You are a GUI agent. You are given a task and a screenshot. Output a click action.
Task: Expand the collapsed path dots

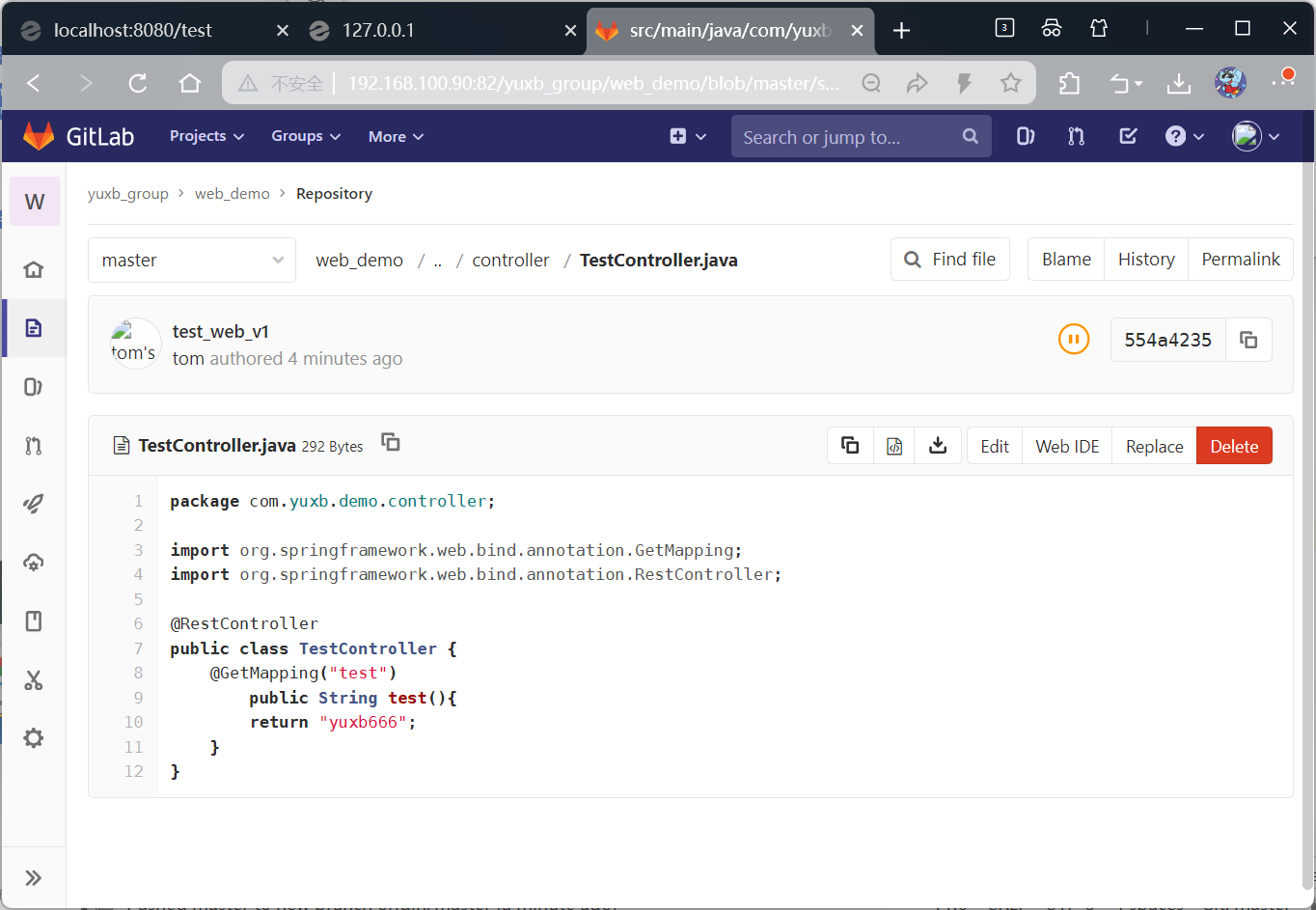pos(438,261)
